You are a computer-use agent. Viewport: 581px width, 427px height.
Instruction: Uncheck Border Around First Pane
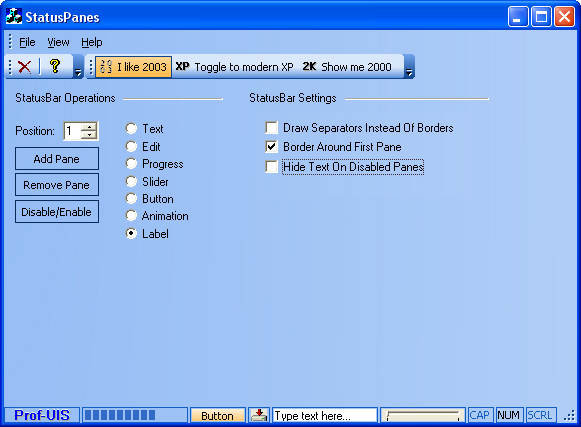coord(272,147)
